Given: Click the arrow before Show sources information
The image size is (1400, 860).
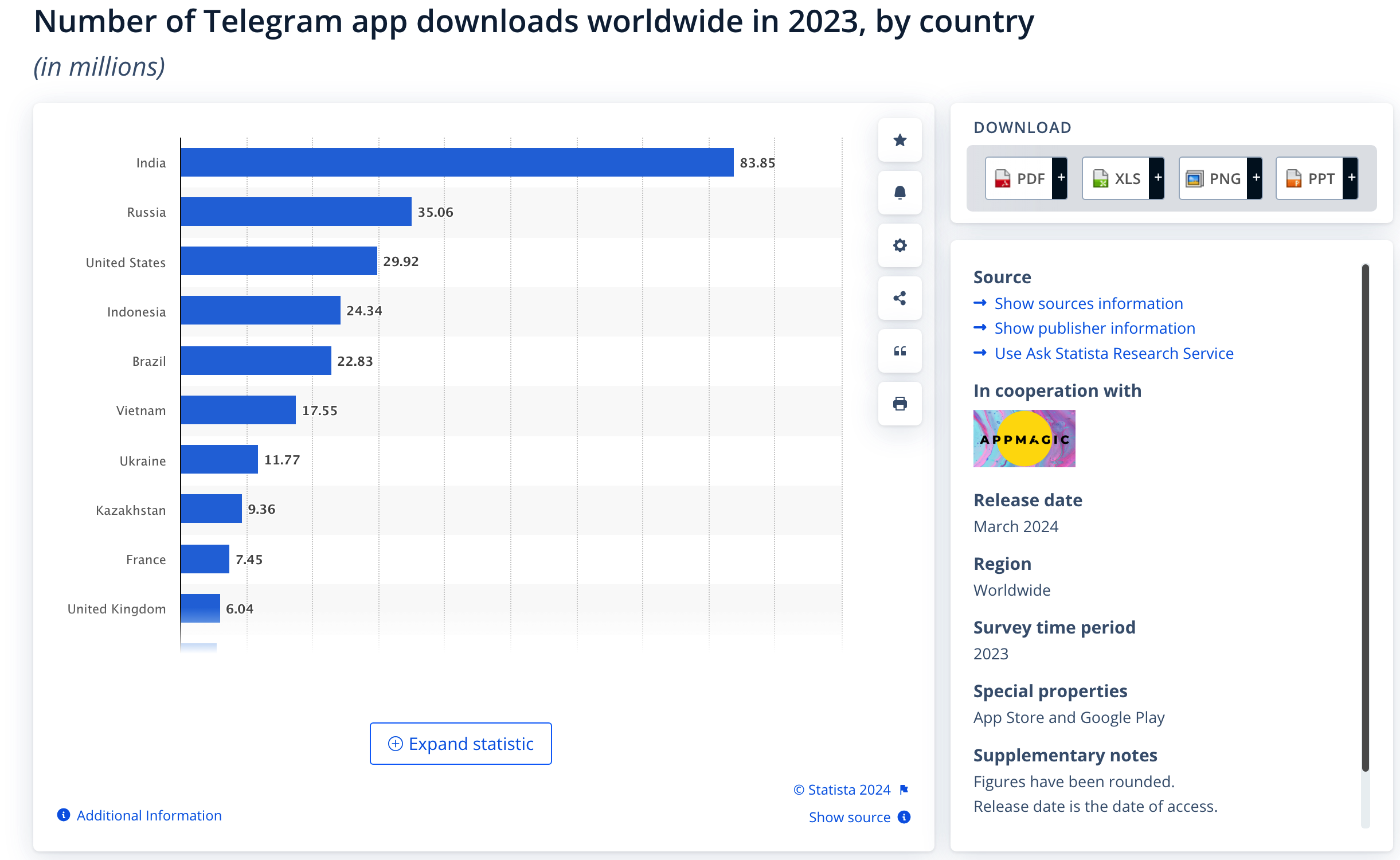Looking at the screenshot, I should (x=980, y=303).
